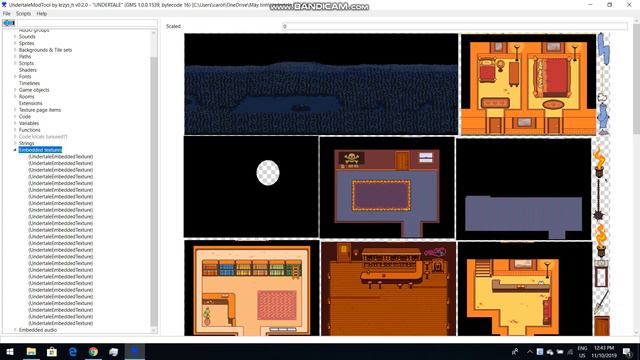Image resolution: width=640 pixels, height=360 pixels.
Task: Click the blue back arrow button
Action: 9,23
